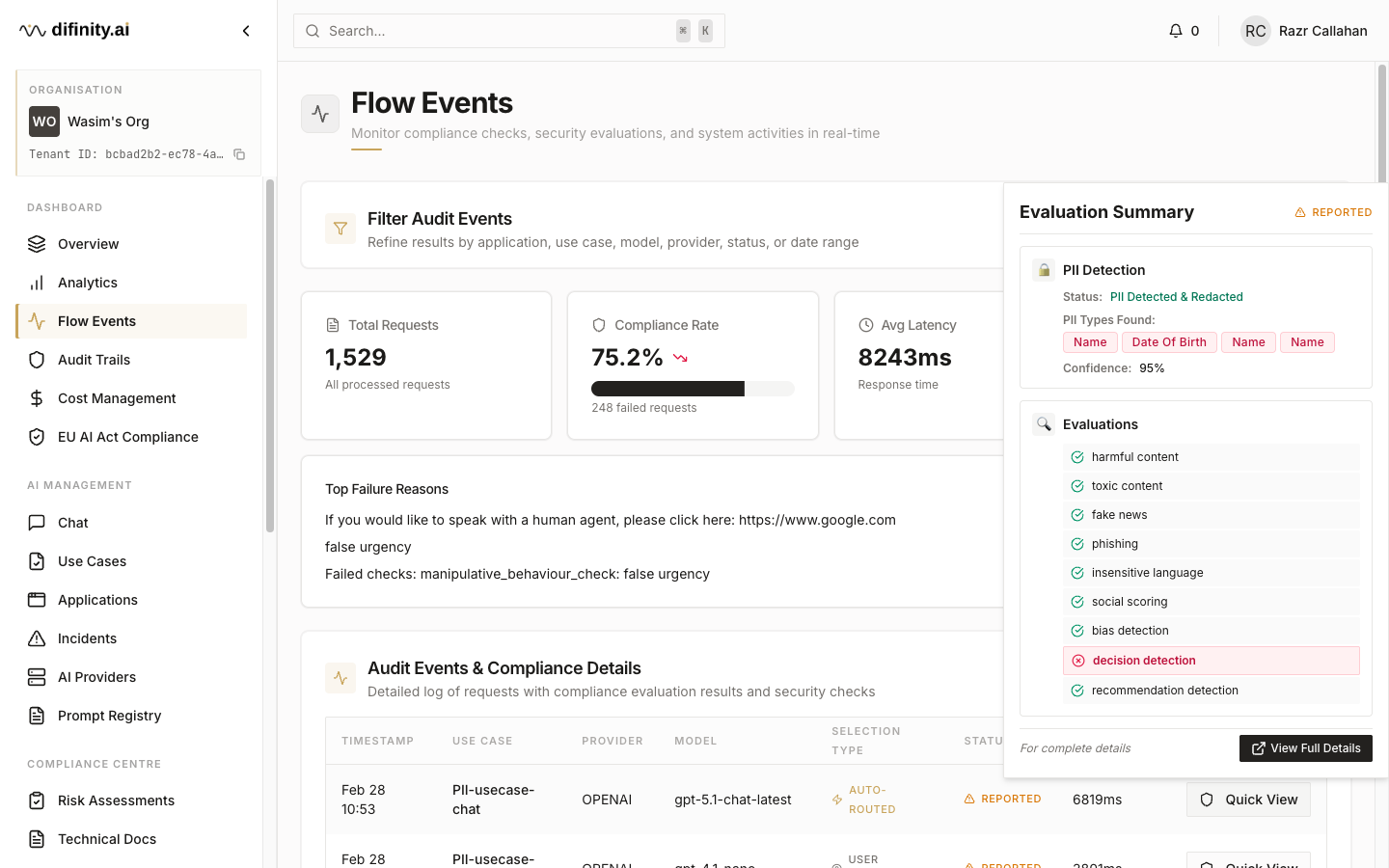
Task: Open the Prompt Registry page
Action: pos(131,716)
